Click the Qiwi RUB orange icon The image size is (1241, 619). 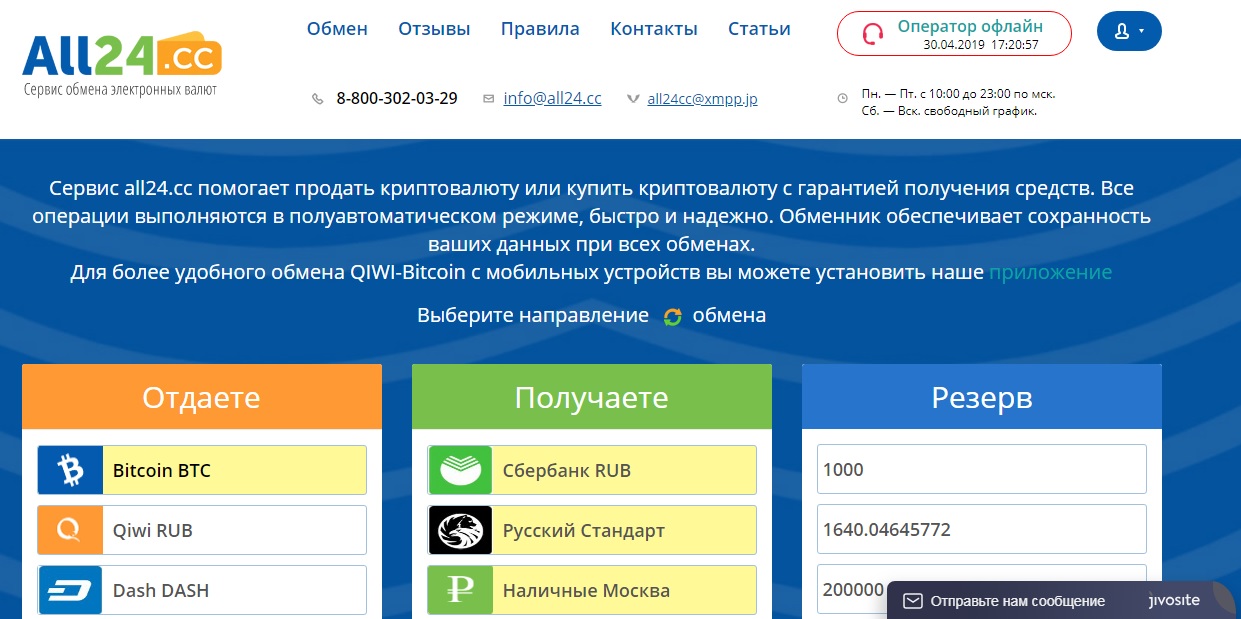point(70,530)
